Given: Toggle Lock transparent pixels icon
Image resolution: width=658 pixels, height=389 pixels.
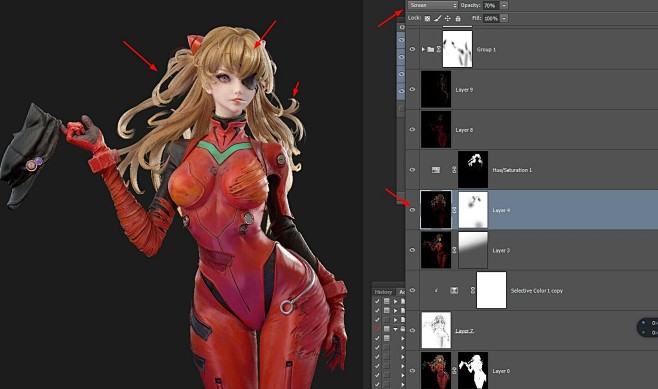Looking at the screenshot, I should (427, 18).
